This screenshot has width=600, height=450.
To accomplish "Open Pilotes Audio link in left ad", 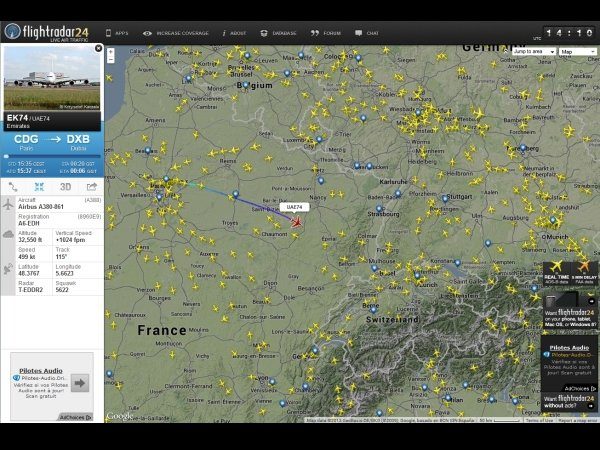I will tap(41, 371).
